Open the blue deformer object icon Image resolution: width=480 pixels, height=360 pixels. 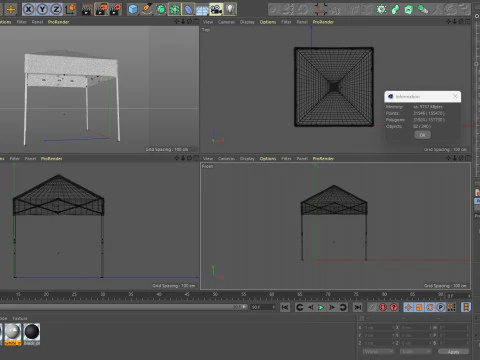[x=189, y=9]
